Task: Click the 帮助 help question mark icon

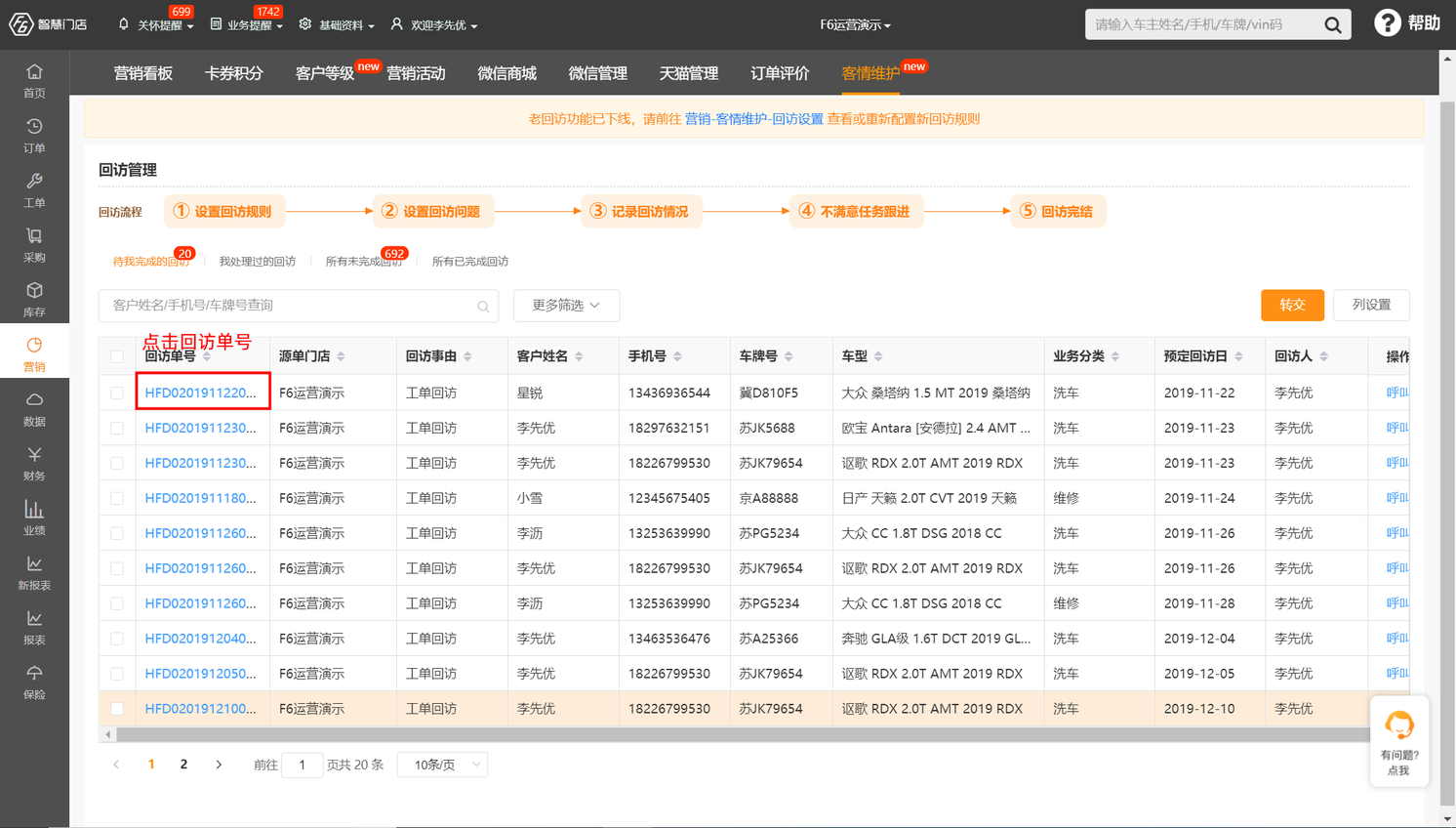Action: pyautogui.click(x=1387, y=22)
